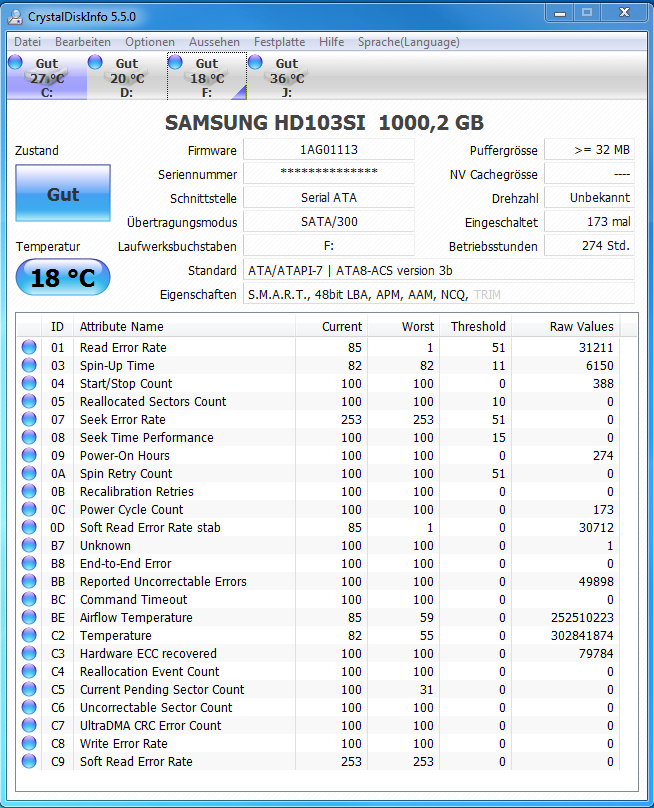Click the Schnittstelle field Serial ATA
Screen dimensions: 654x808
[329, 197]
